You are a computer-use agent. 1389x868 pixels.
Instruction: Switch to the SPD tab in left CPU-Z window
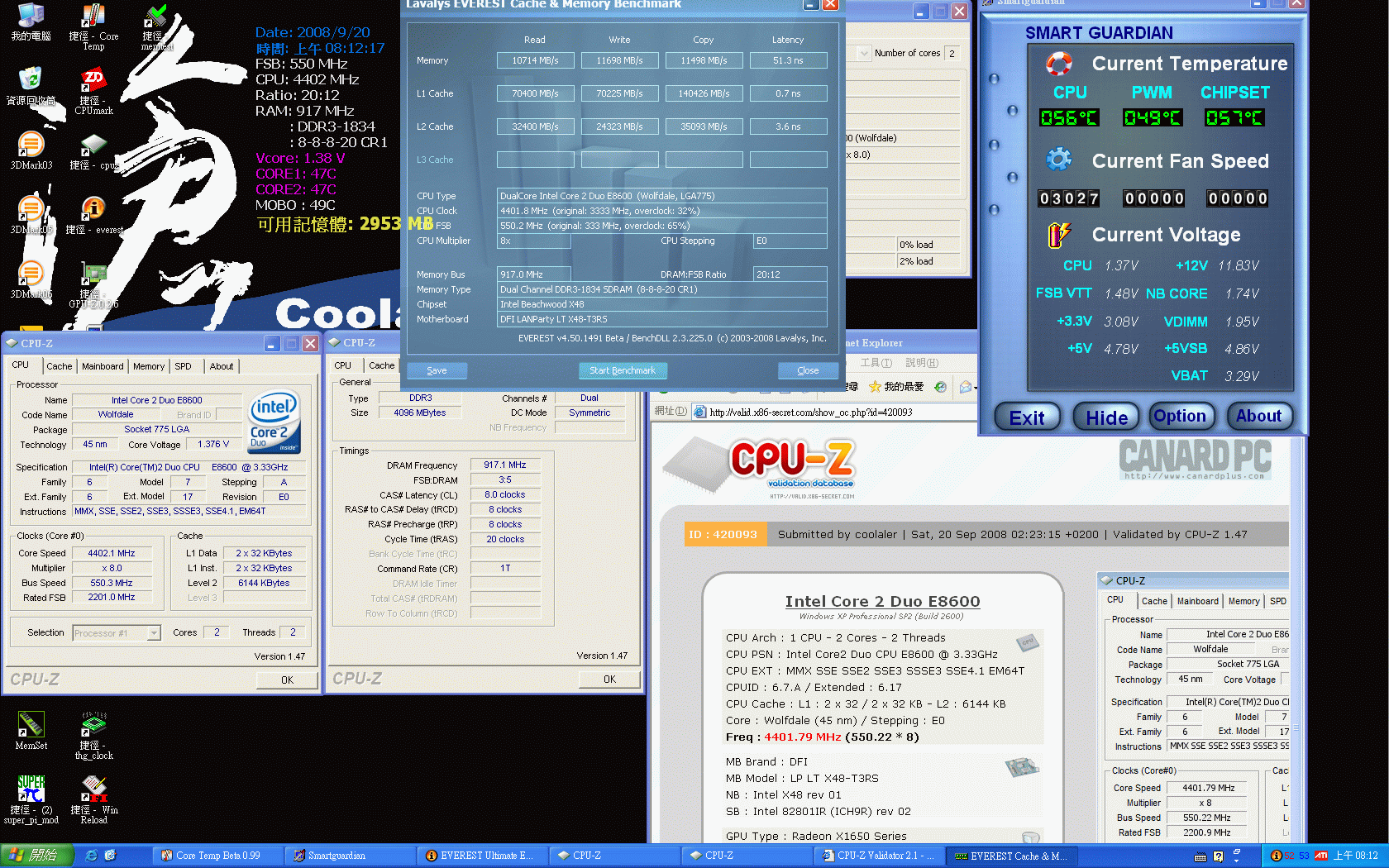coord(183,366)
